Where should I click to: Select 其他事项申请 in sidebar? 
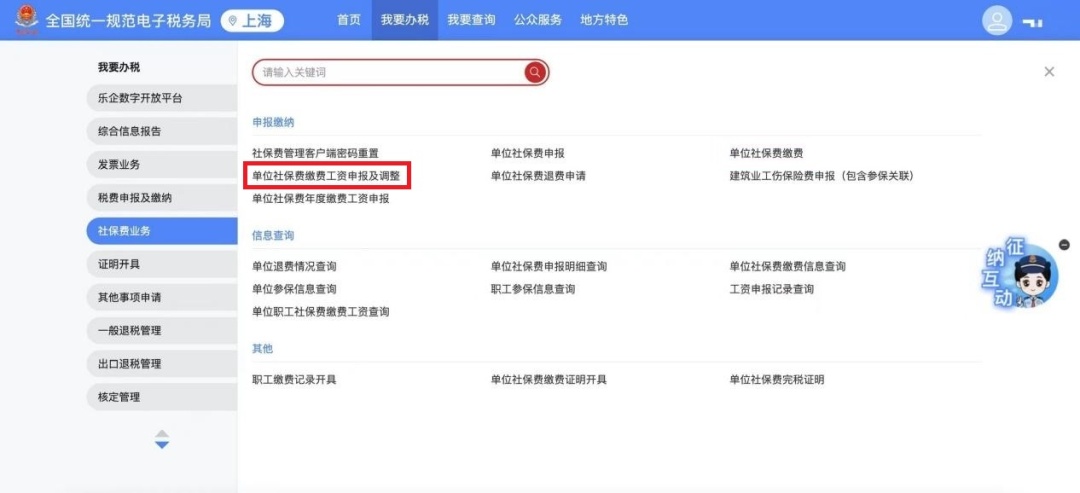coord(162,297)
